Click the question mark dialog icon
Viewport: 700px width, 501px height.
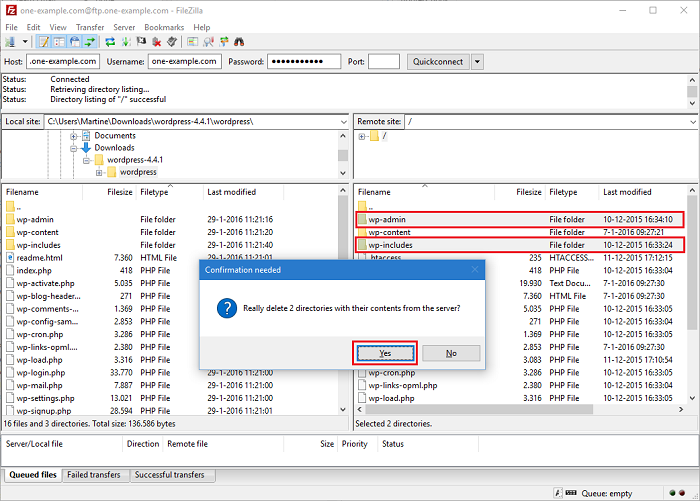tap(227, 308)
